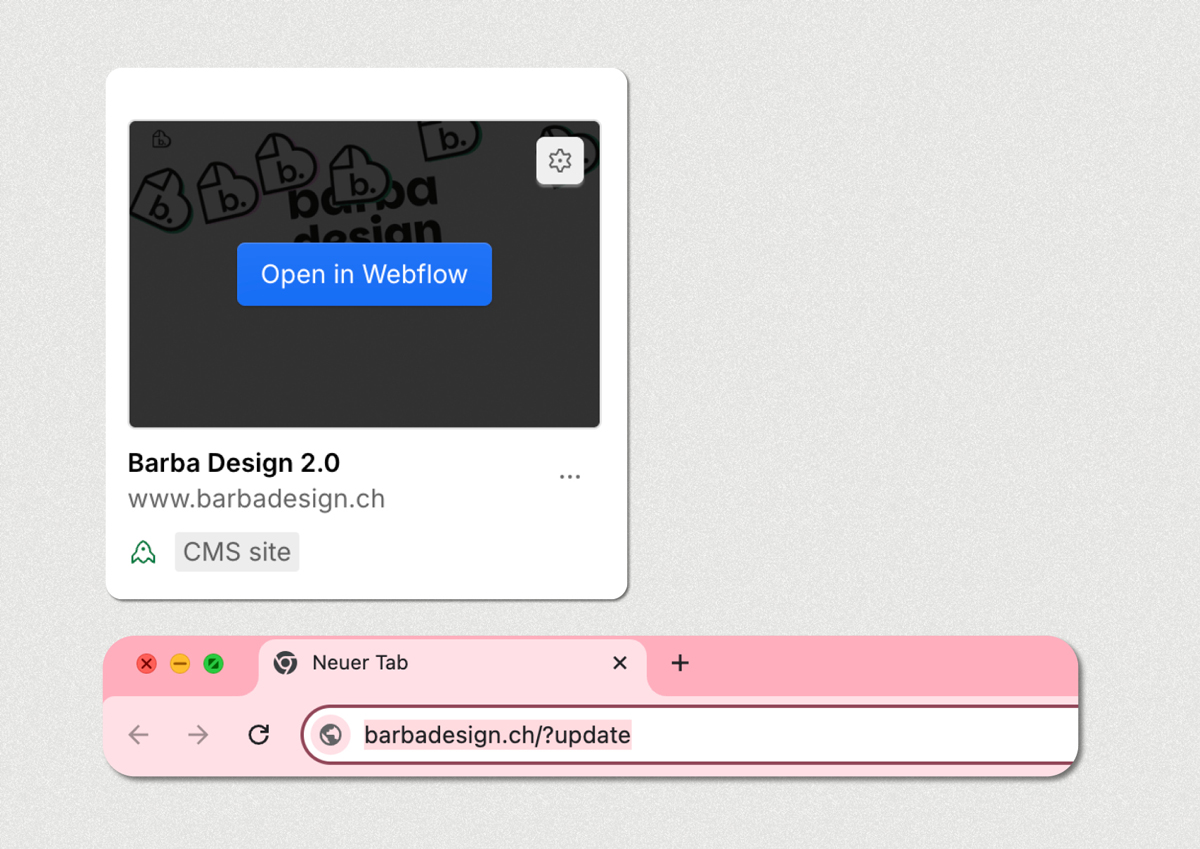Go forward with the browser forward arrow

[x=198, y=735]
